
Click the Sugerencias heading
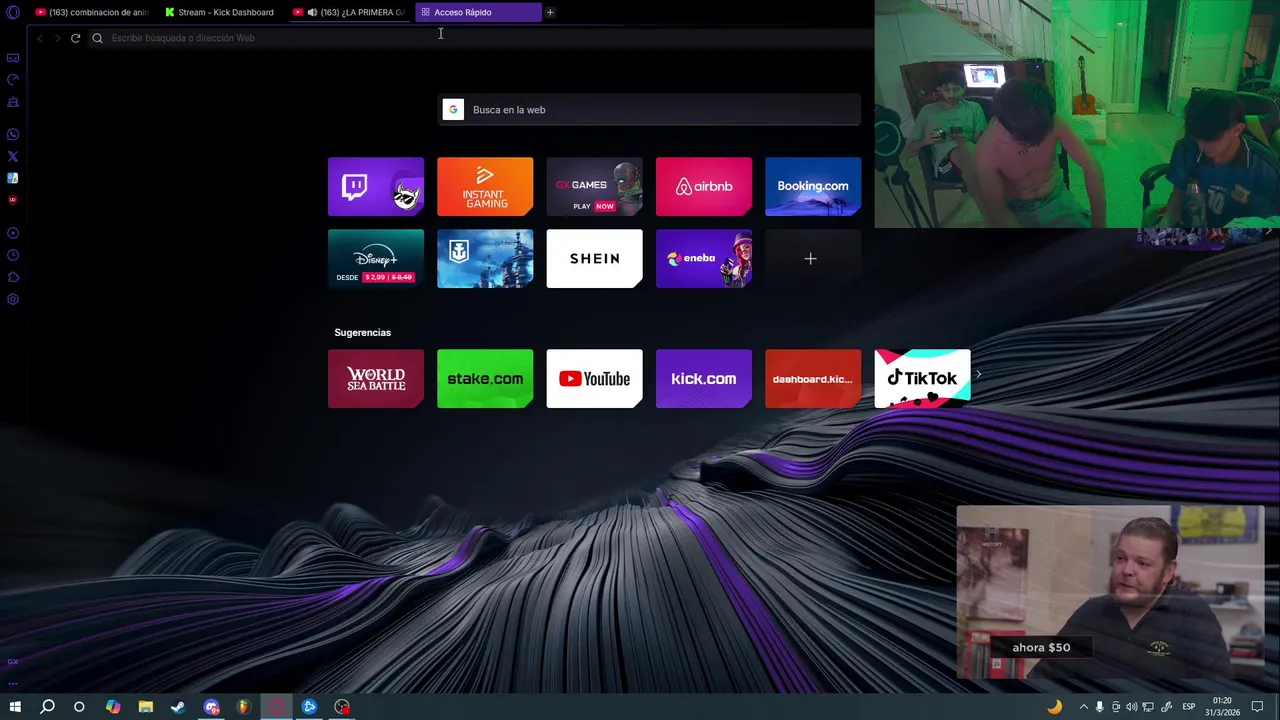pyautogui.click(x=362, y=332)
